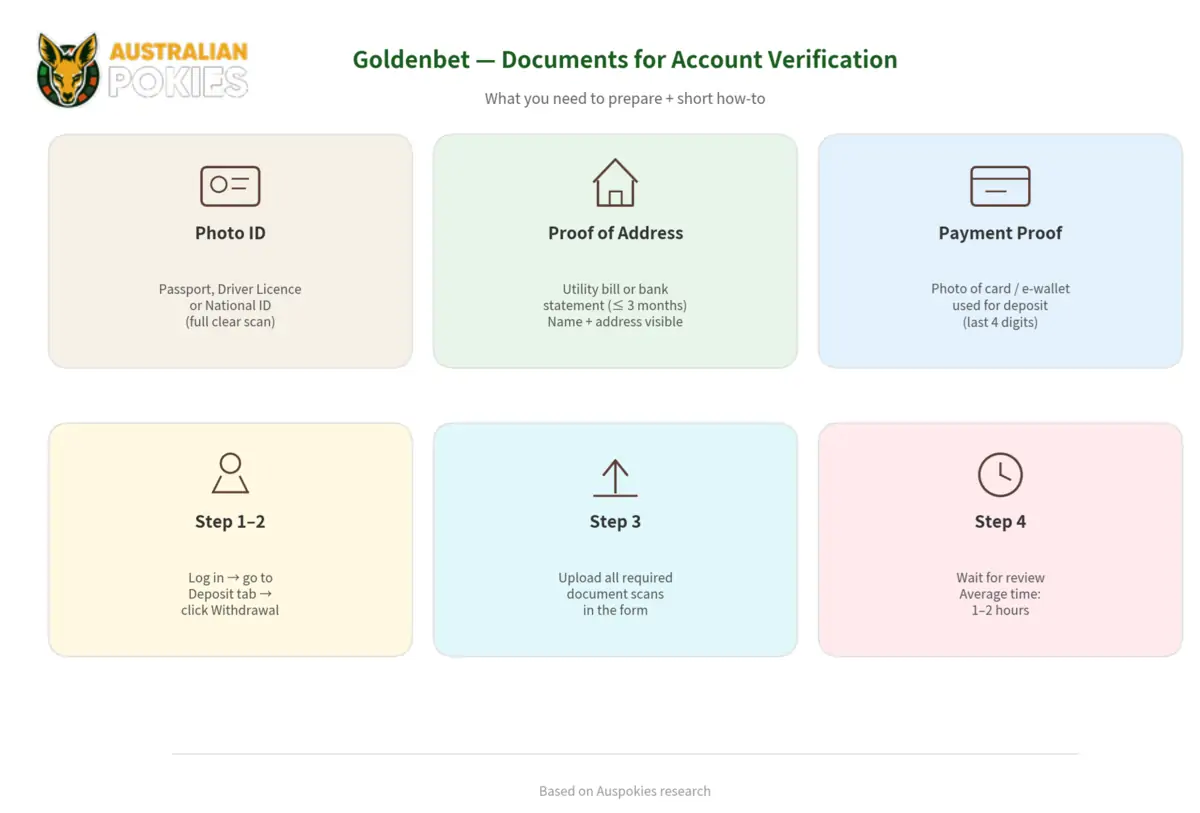Click the text 'Wait for review'
Viewport: 1200px width, 813px height.
pos(1000,578)
